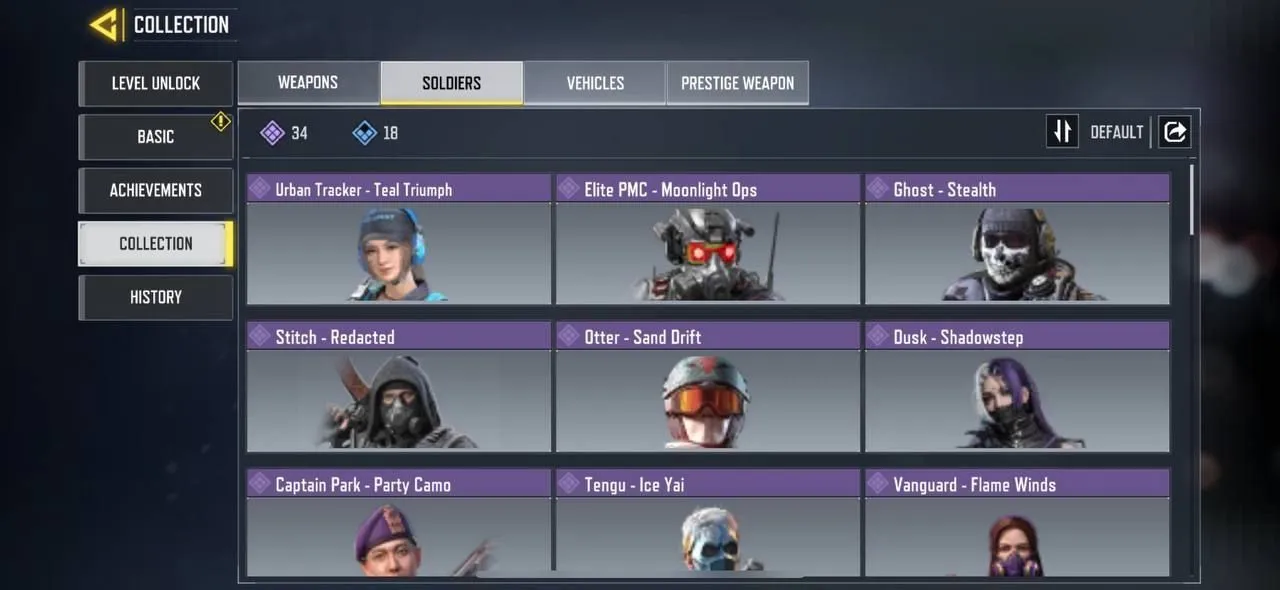1280x590 pixels.
Task: Select the Stitch Redacted soldier card
Action: pyautogui.click(x=399, y=386)
